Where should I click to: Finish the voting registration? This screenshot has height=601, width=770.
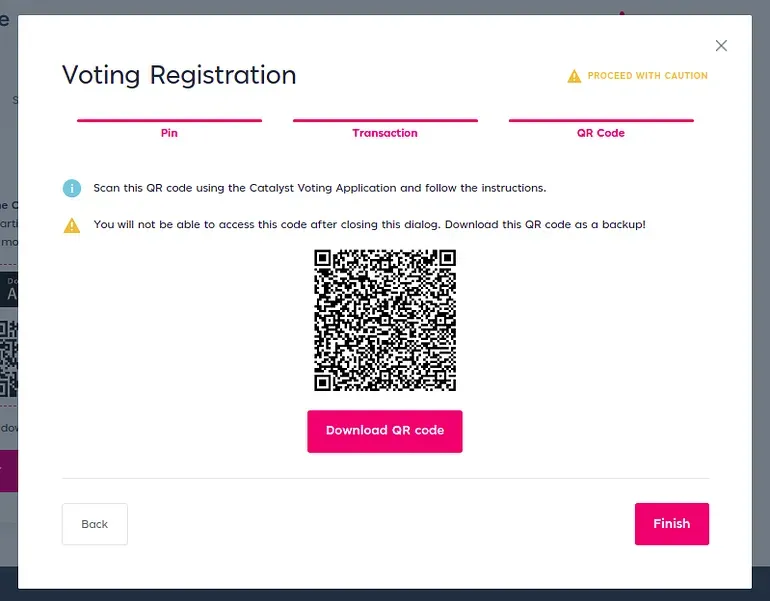672,524
